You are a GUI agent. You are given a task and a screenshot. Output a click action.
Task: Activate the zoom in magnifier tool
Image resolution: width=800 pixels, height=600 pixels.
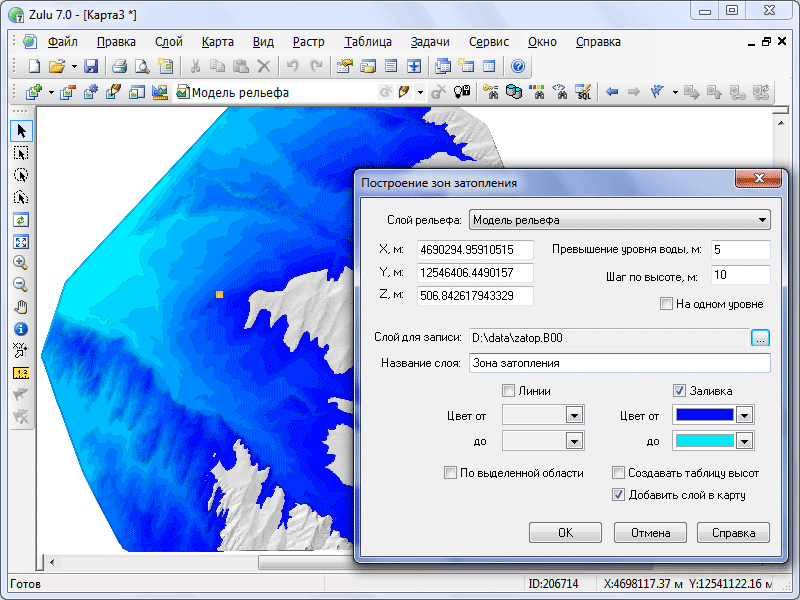click(21, 263)
